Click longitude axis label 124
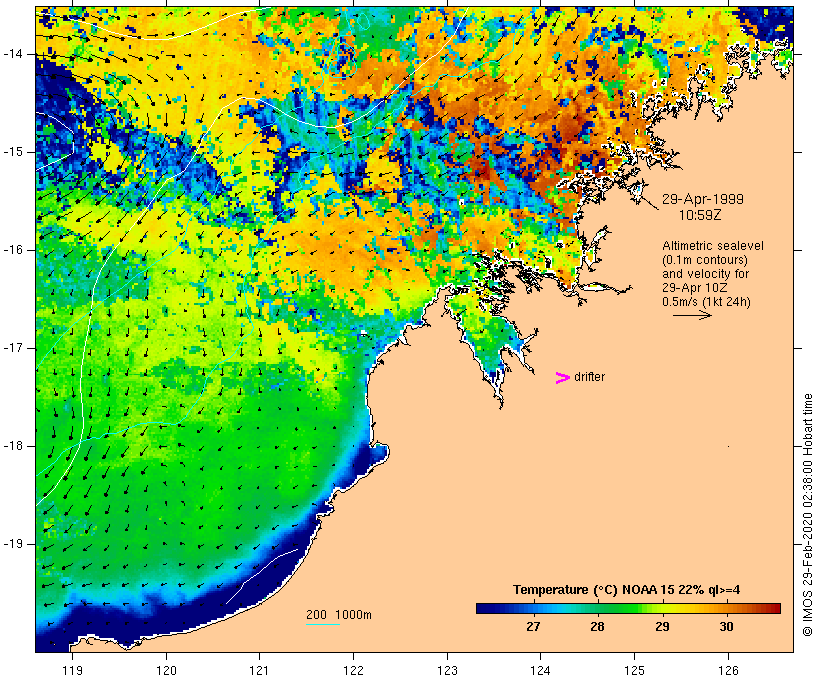The height and width of the screenshot is (680, 820). [x=541, y=670]
